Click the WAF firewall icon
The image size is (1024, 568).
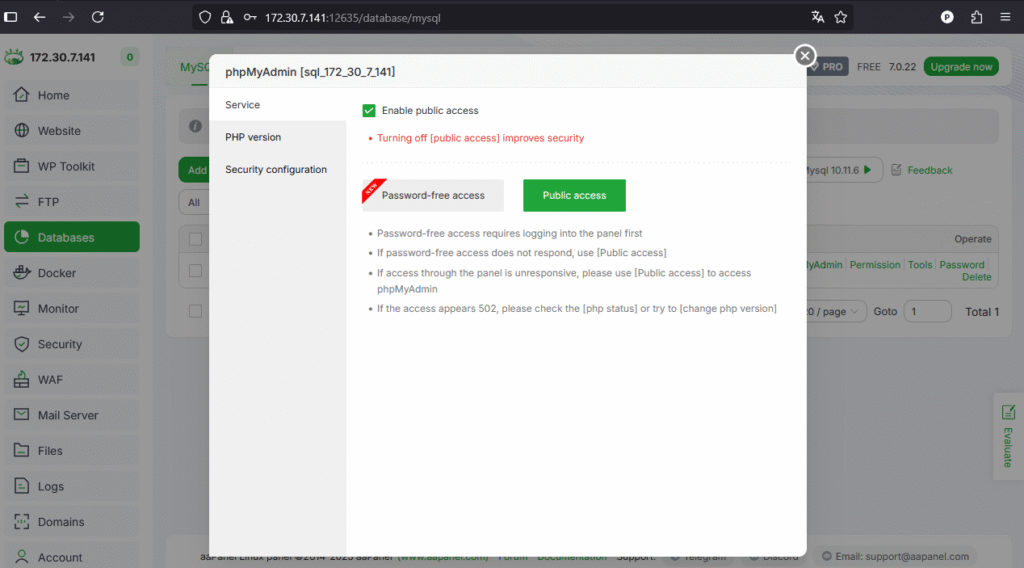[x=22, y=379]
